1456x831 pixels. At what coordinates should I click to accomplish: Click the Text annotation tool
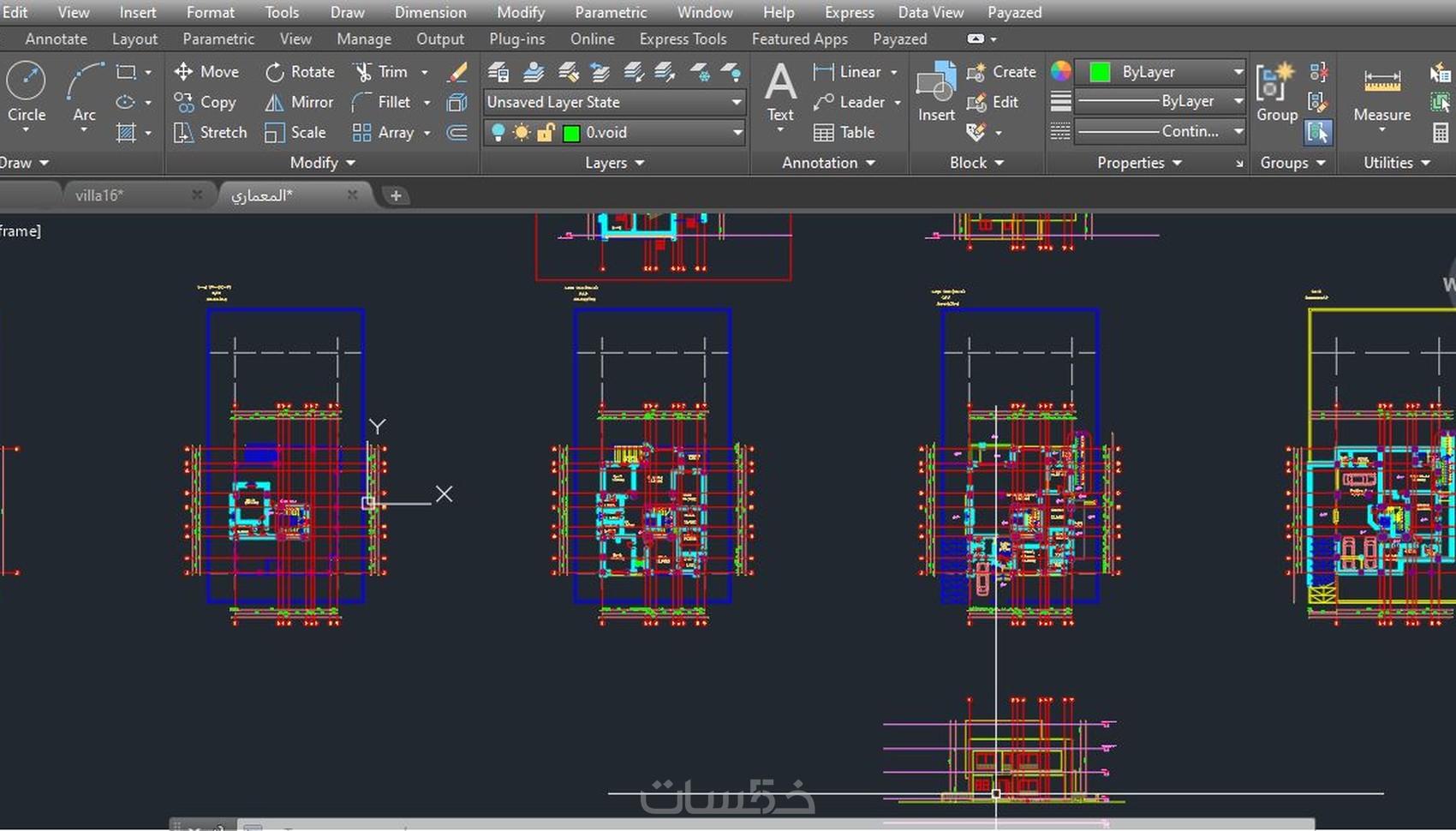[780, 84]
